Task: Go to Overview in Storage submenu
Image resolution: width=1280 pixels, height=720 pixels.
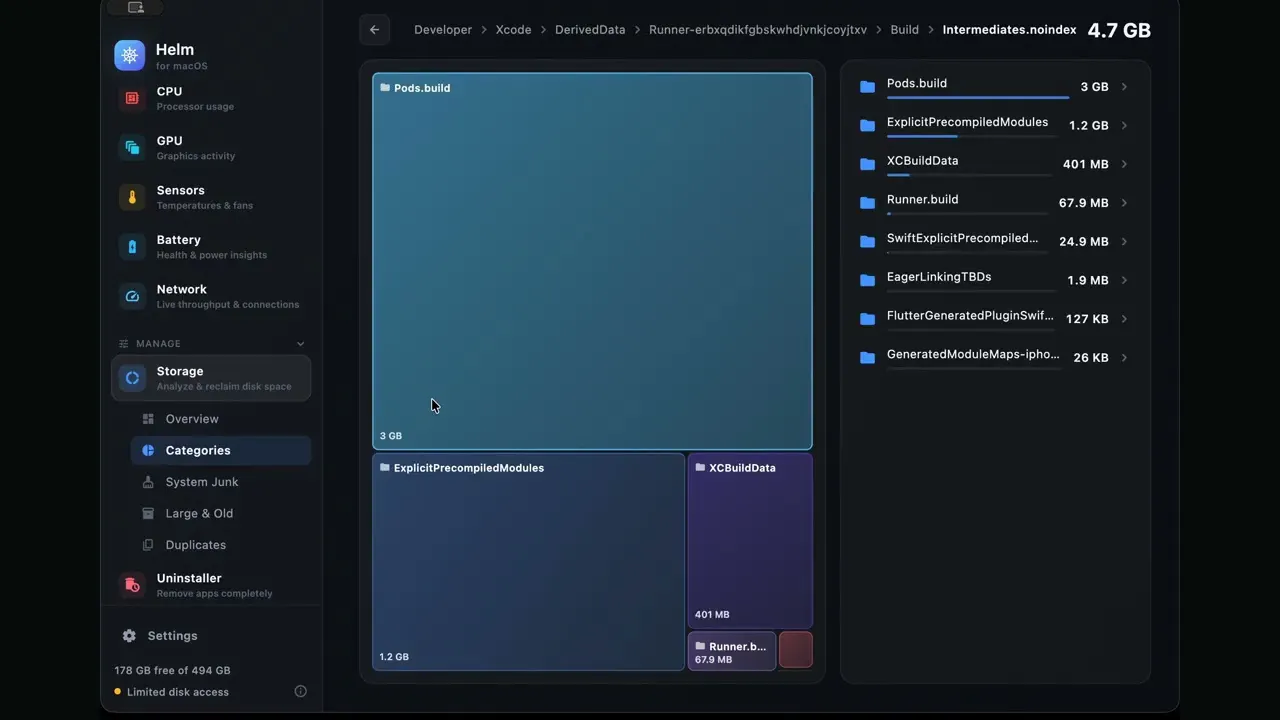Action: pos(221,419)
